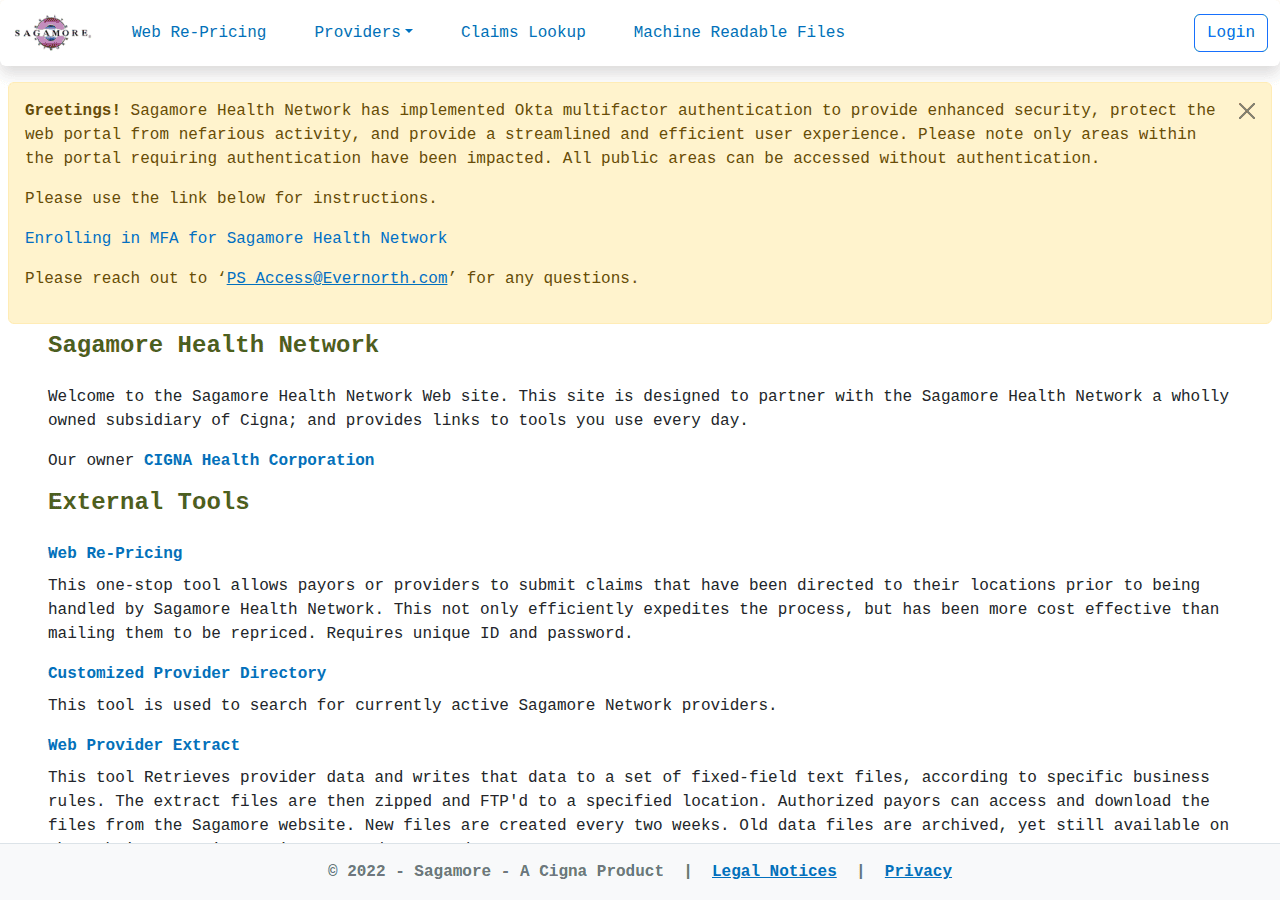Click the PS_Access@Evernorth.com email link
Image resolution: width=1280 pixels, height=900 pixels.
pyautogui.click(x=337, y=278)
